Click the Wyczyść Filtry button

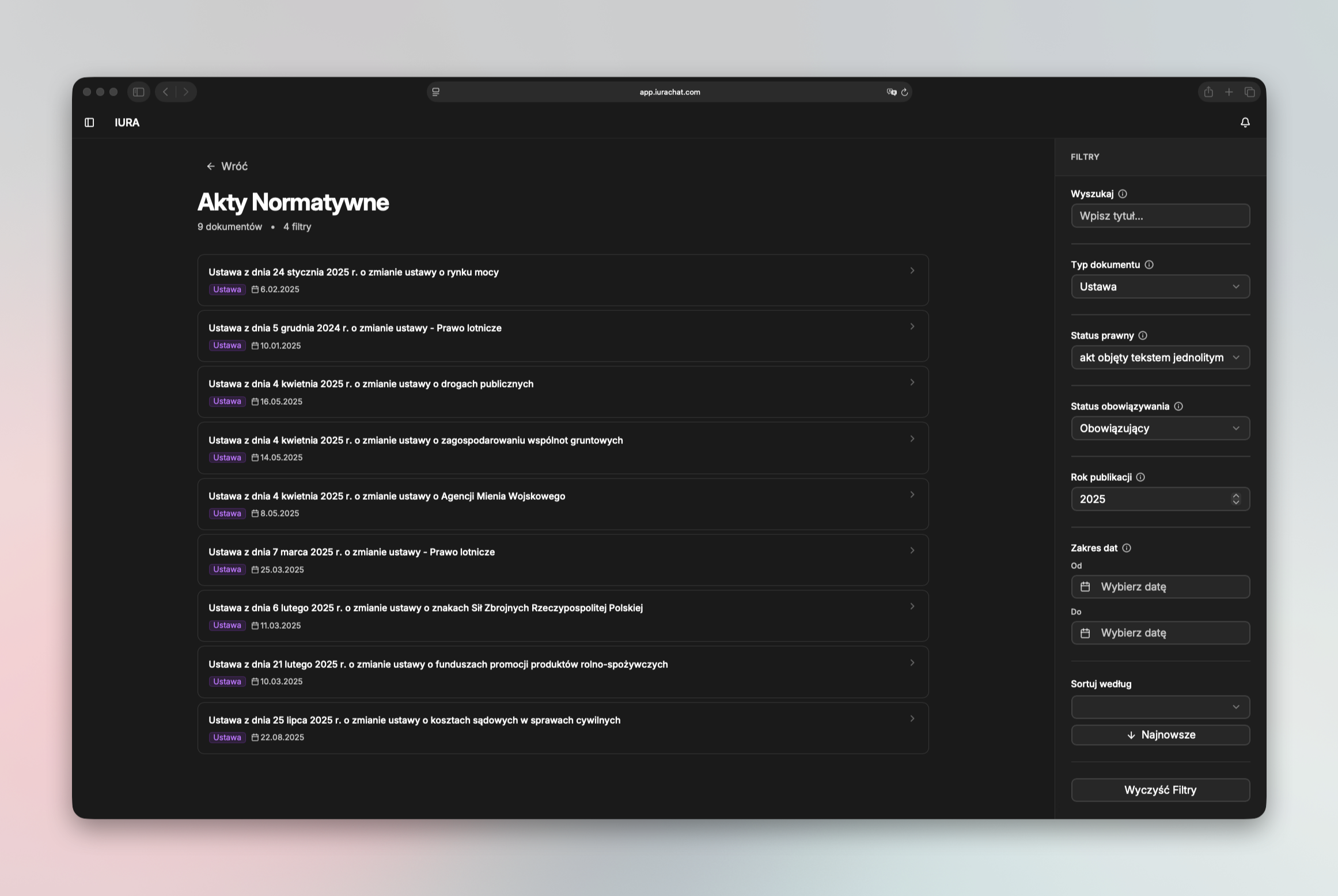coord(1160,789)
